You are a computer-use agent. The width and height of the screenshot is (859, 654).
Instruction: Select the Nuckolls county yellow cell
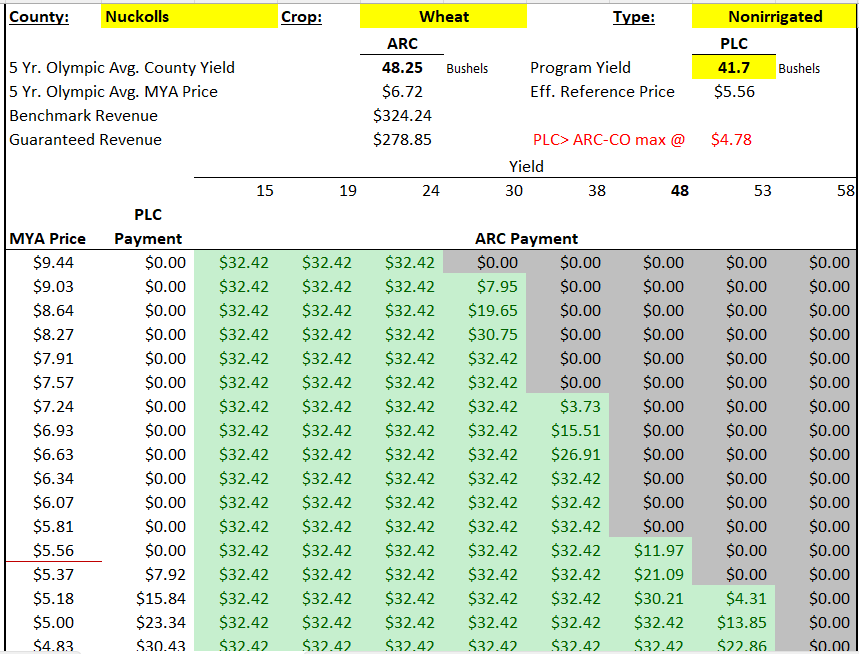tap(188, 17)
